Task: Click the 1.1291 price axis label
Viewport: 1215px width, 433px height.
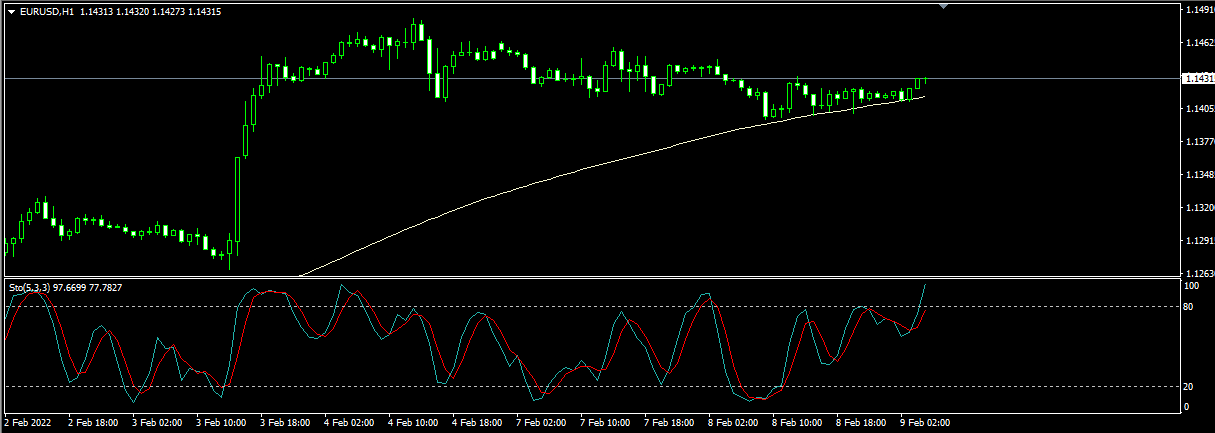Action: tap(1198, 241)
